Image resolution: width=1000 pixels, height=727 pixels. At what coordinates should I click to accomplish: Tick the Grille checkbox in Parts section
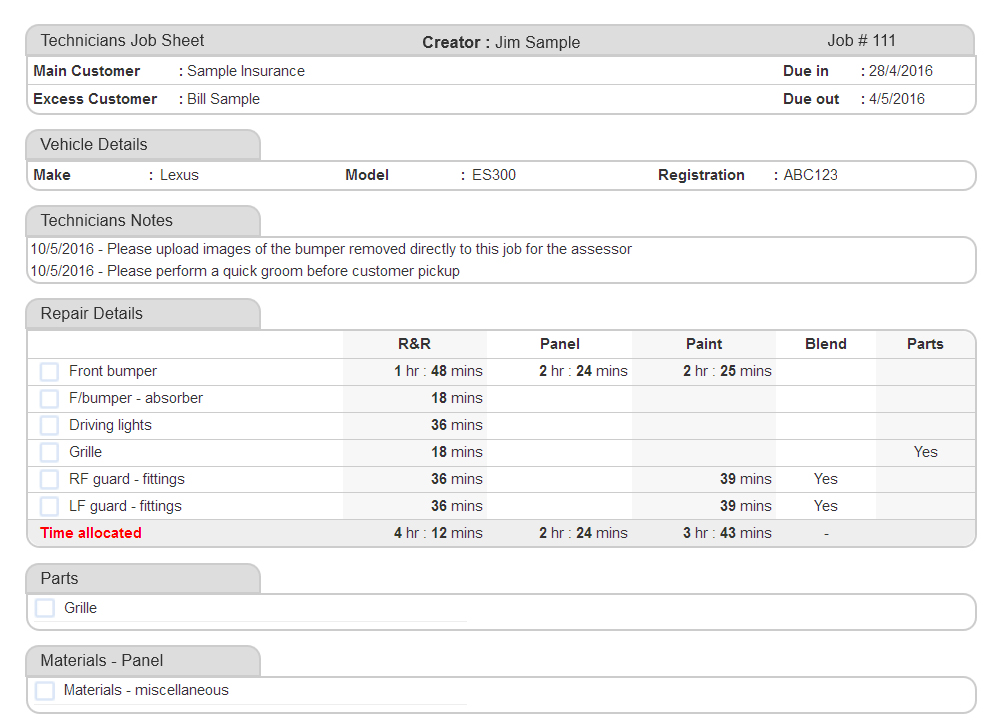click(45, 608)
